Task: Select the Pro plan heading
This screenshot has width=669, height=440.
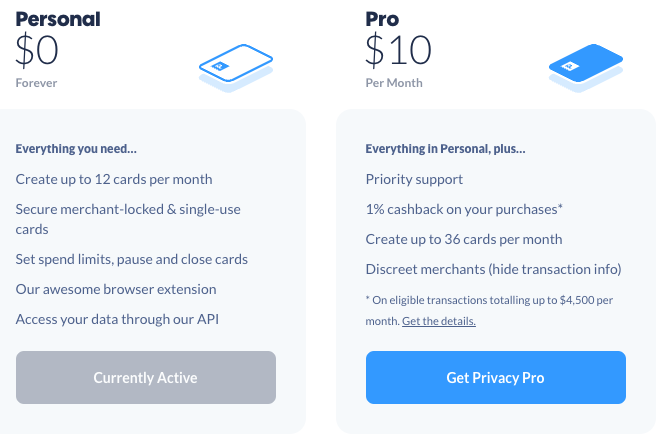Action: tap(382, 19)
